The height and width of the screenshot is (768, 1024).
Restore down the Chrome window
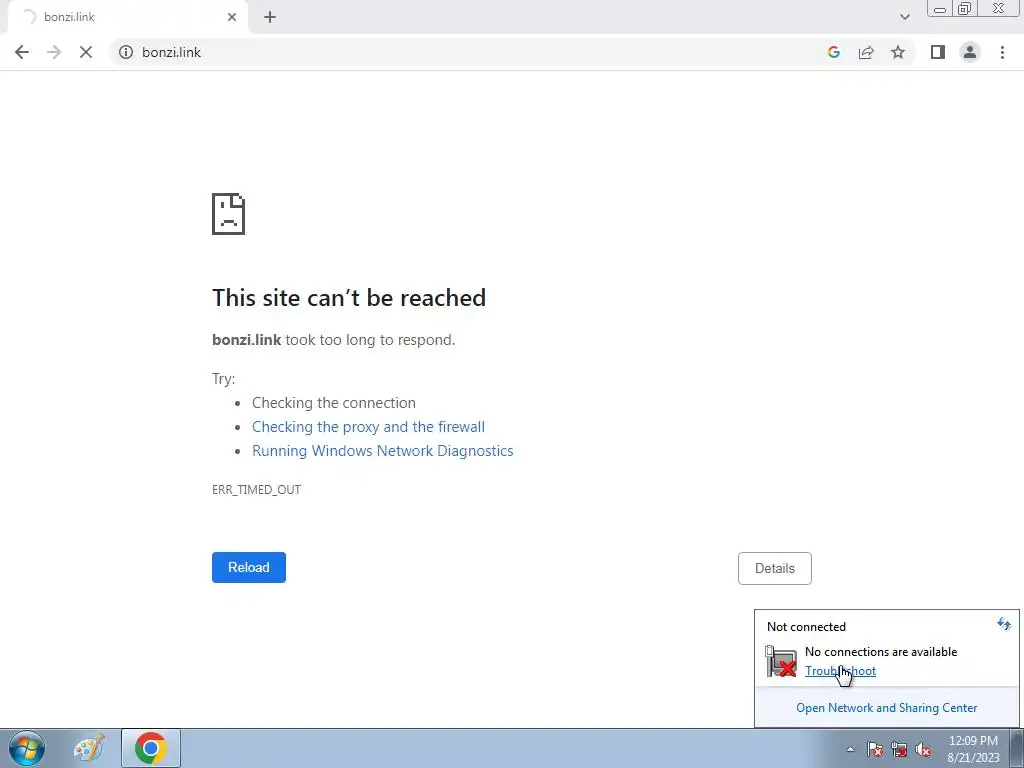pyautogui.click(x=964, y=9)
